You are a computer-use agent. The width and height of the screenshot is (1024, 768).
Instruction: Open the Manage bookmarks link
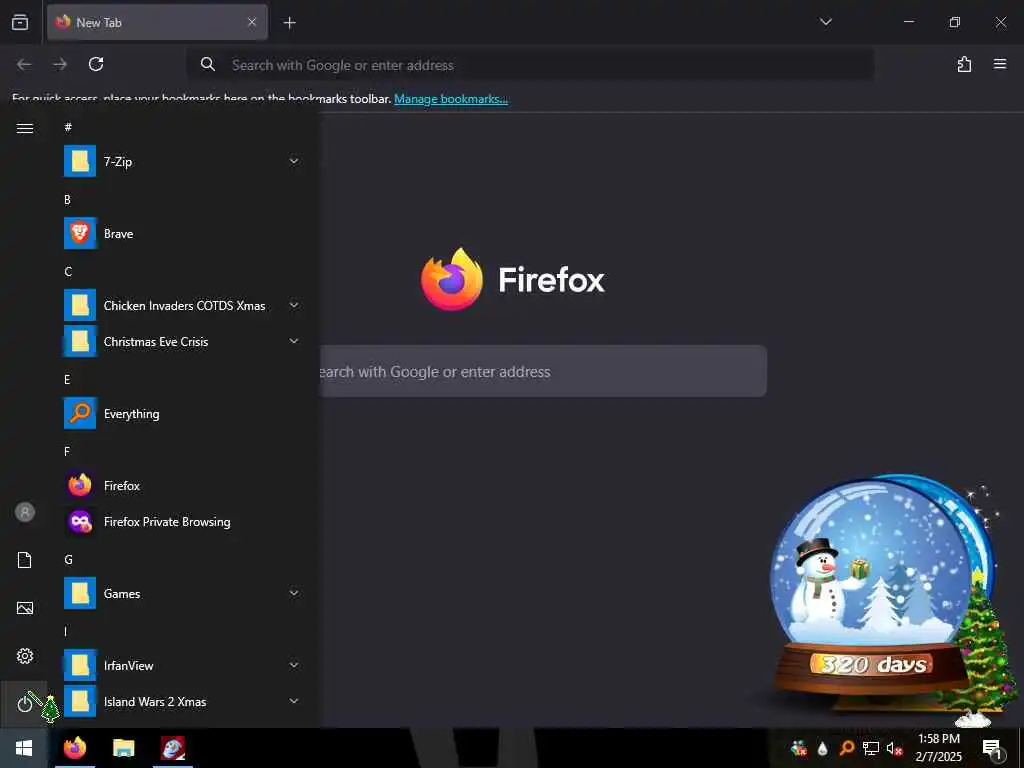[x=451, y=99]
